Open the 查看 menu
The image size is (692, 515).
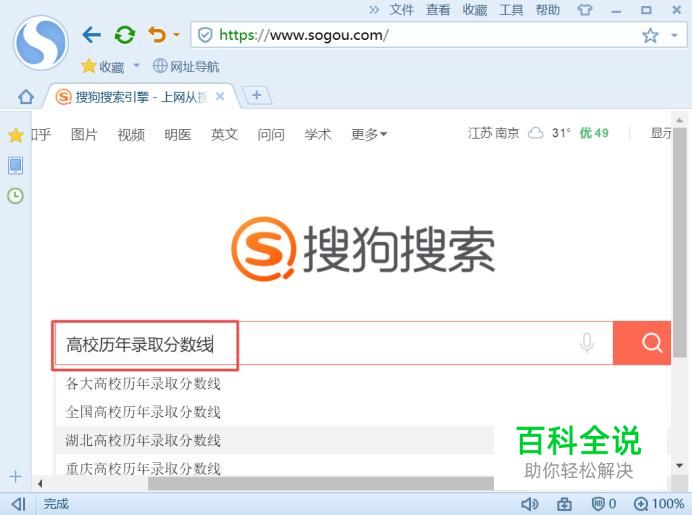[438, 9]
